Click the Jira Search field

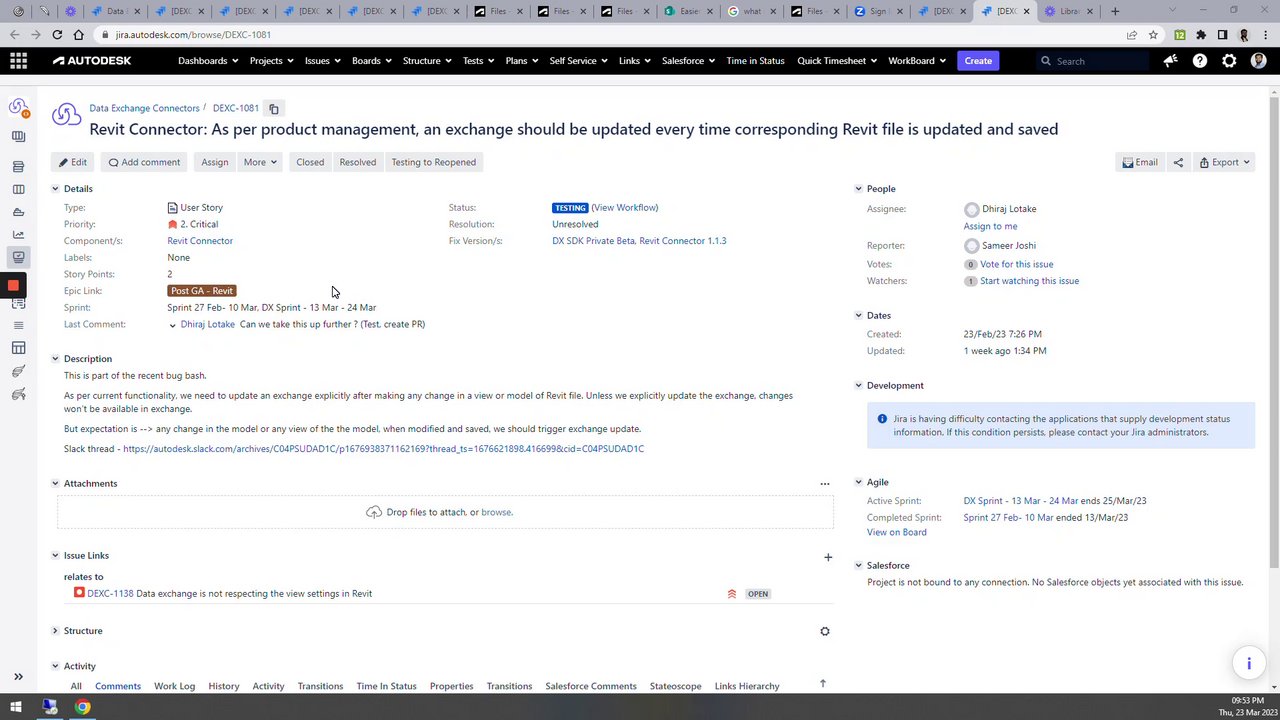click(x=1093, y=61)
